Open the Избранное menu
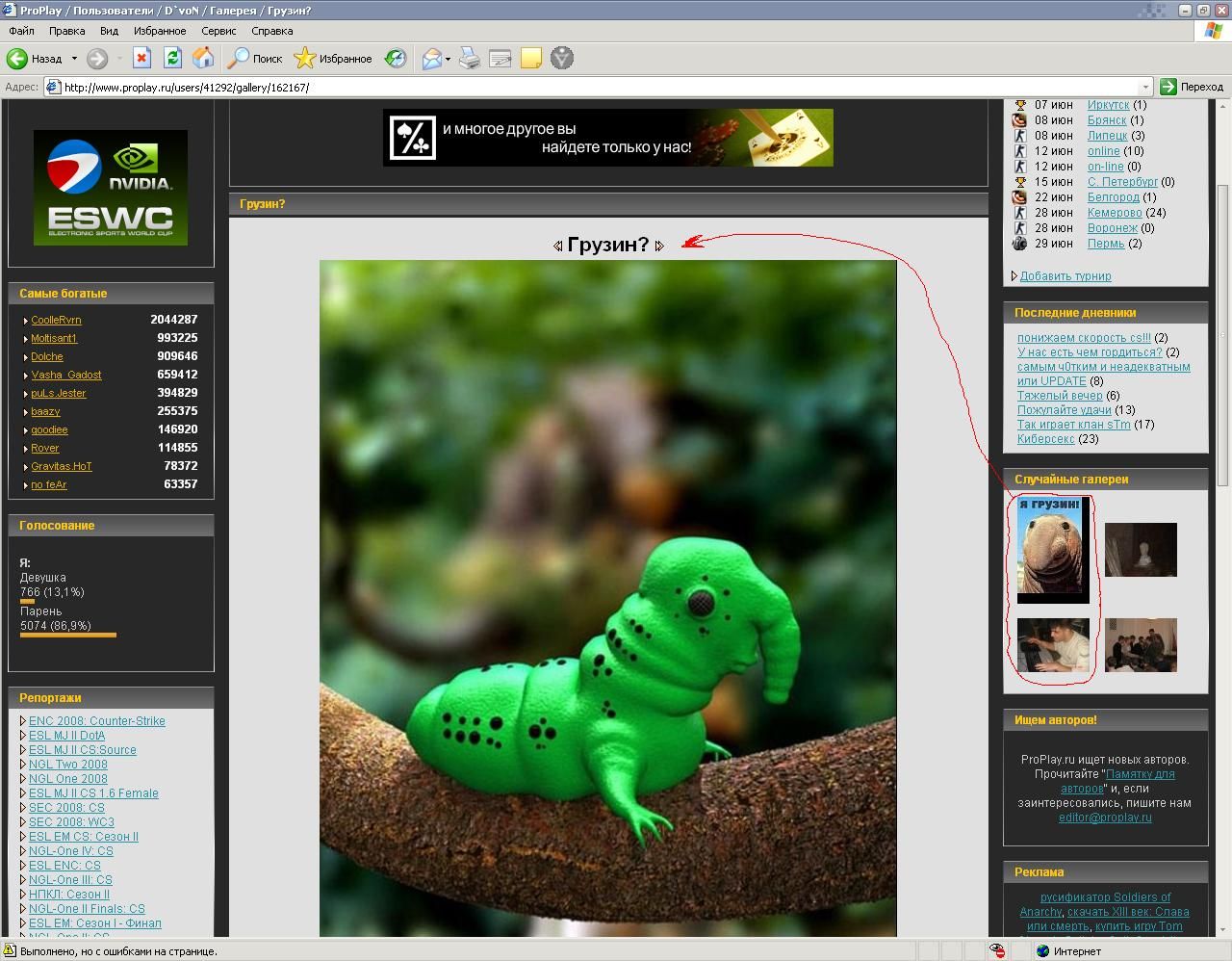The image size is (1232, 961). pos(160,31)
